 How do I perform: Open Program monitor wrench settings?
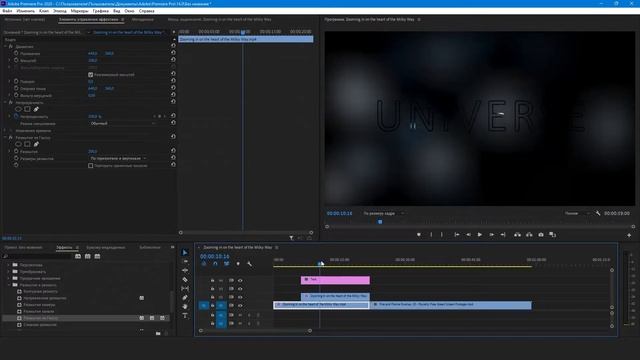(x=598, y=213)
